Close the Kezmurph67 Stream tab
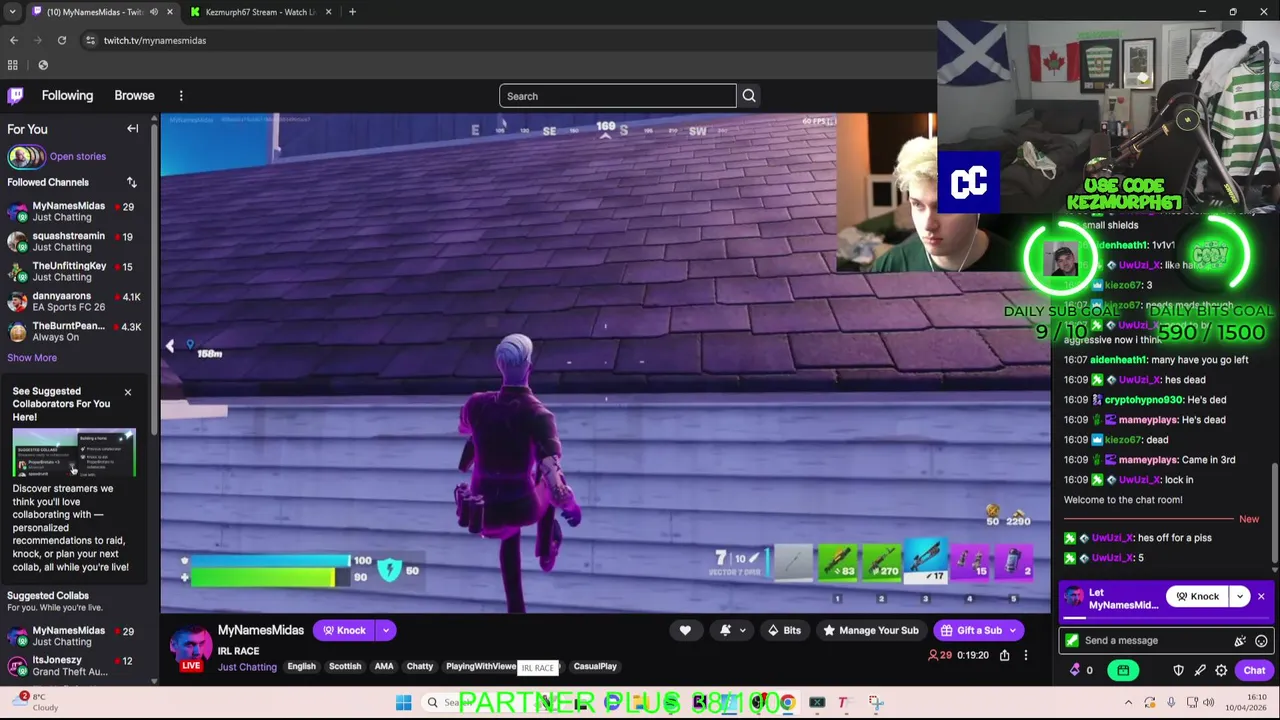The height and width of the screenshot is (720, 1280). coord(328,12)
